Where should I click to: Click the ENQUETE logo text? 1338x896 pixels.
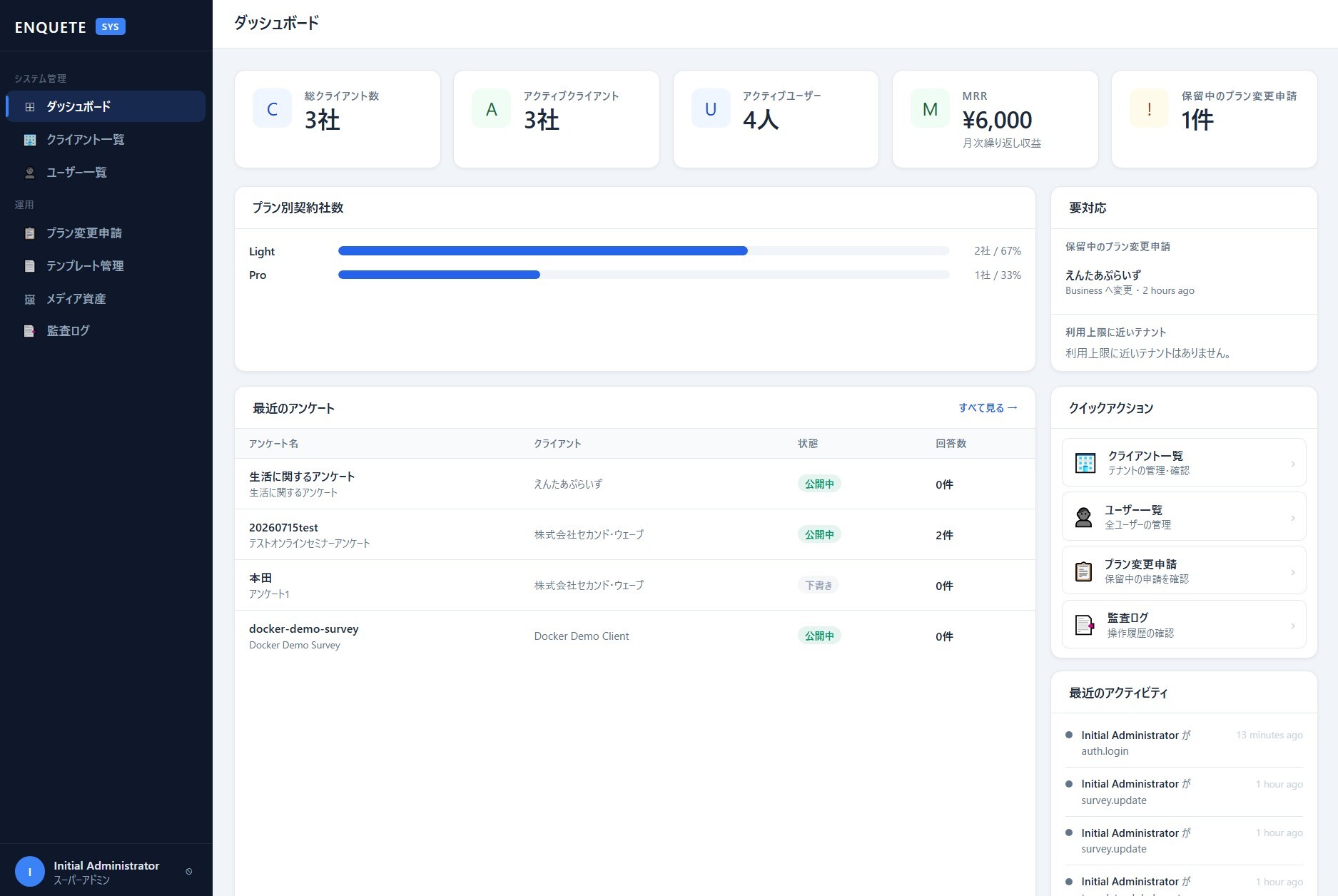click(x=50, y=27)
